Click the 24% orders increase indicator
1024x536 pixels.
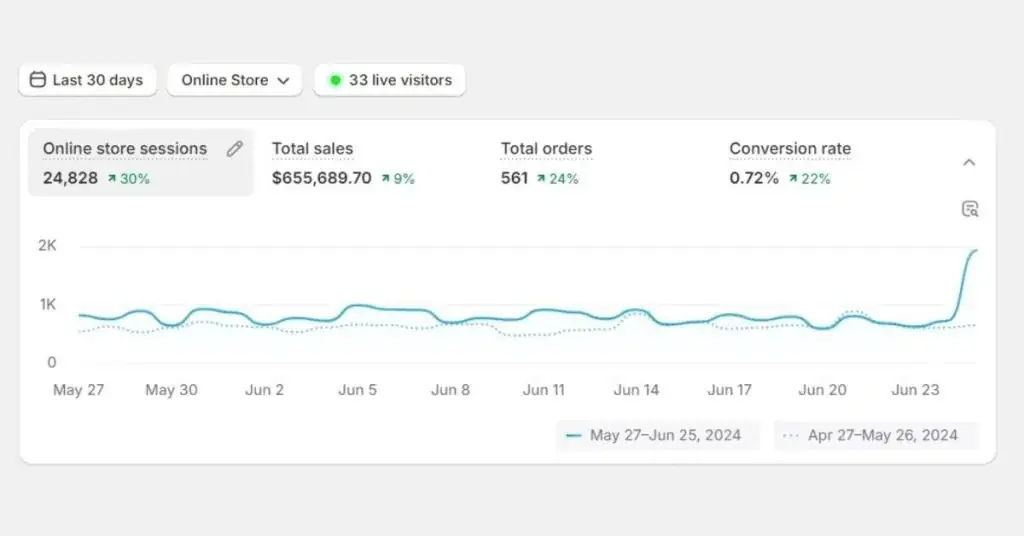pyautogui.click(x=558, y=179)
